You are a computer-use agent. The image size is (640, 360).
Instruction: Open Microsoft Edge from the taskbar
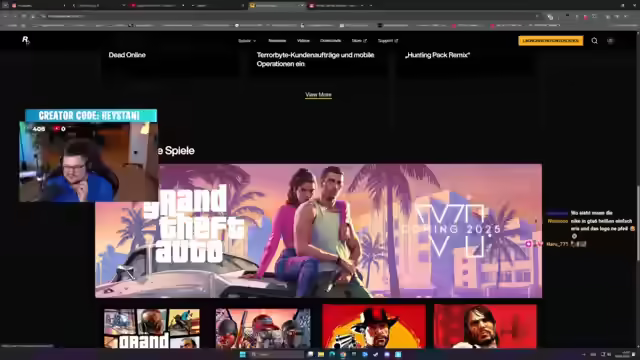click(x=332, y=354)
